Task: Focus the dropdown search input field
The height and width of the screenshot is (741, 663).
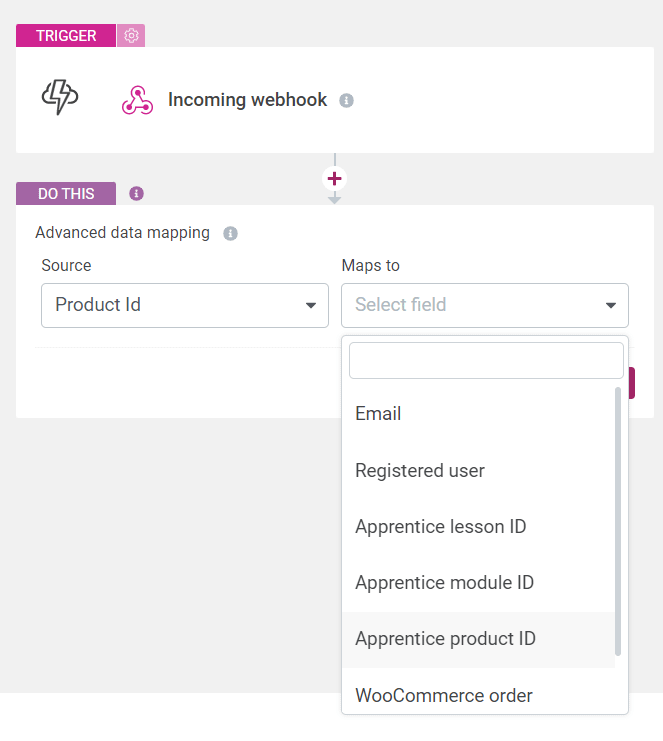Action: 486,361
